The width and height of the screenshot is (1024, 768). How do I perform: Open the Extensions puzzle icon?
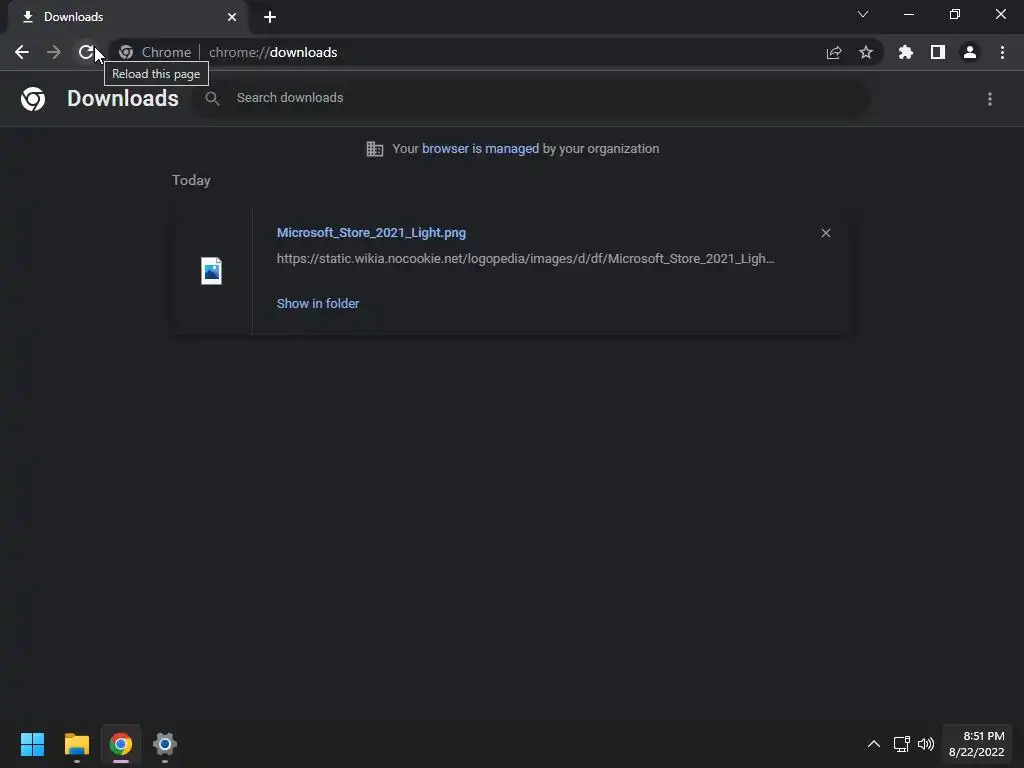point(906,52)
